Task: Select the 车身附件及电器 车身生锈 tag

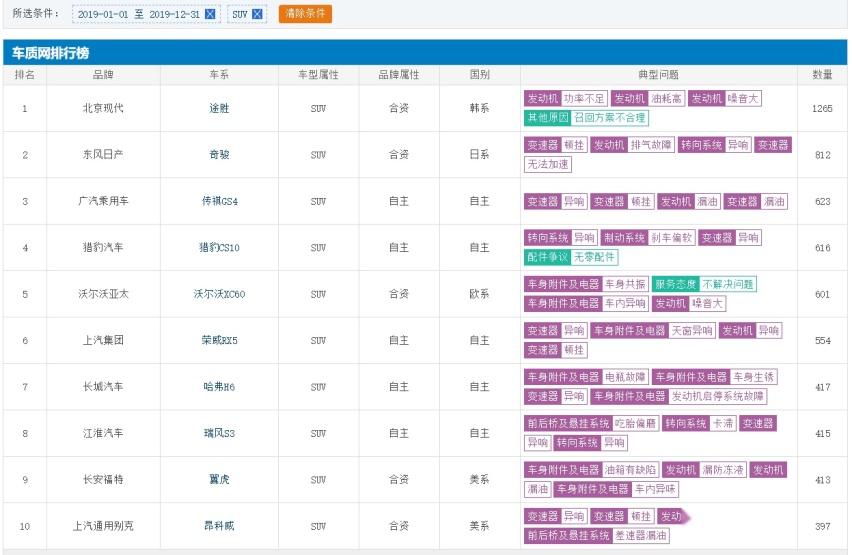Action: pyautogui.click(x=715, y=377)
